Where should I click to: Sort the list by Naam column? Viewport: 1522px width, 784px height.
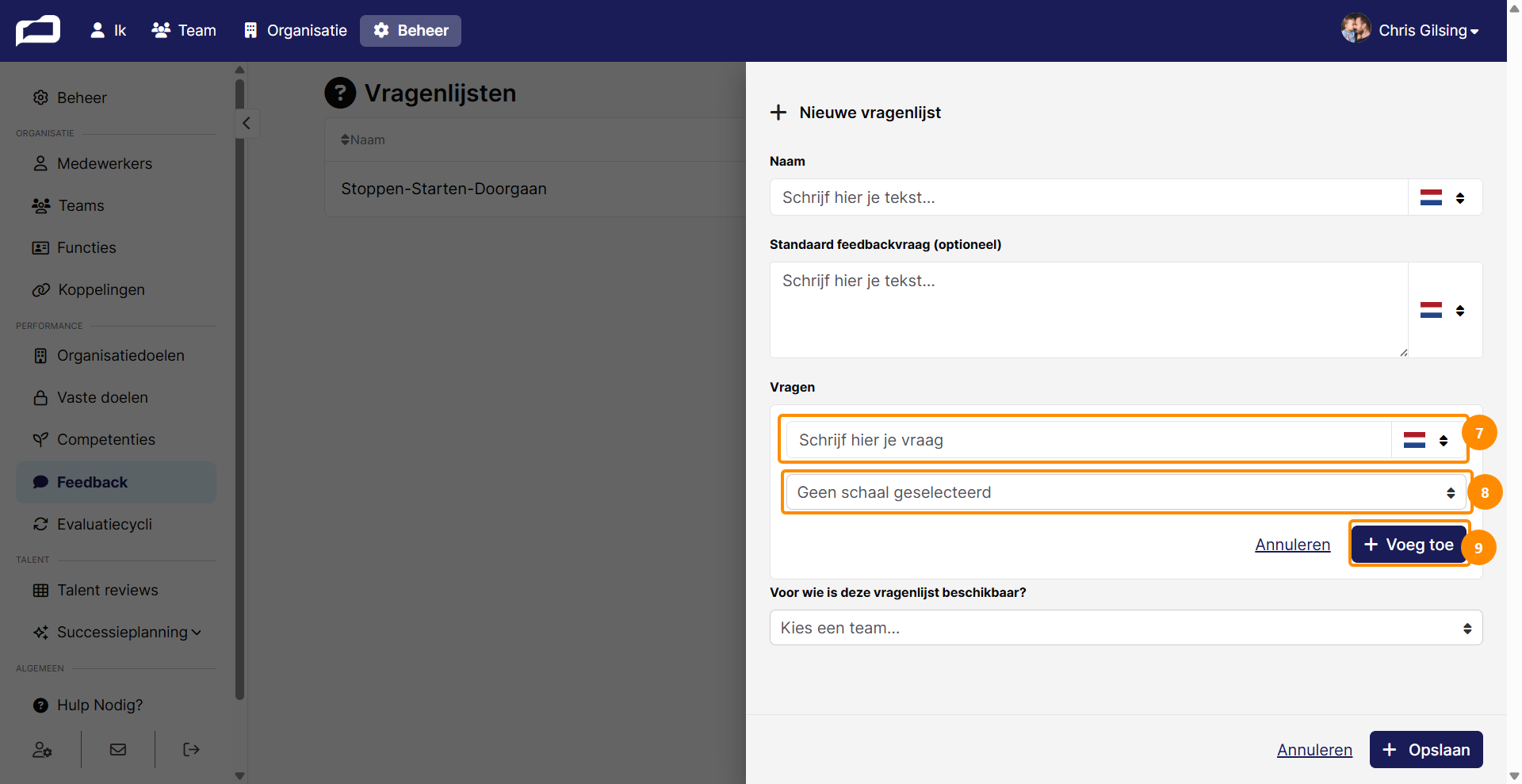coord(363,140)
